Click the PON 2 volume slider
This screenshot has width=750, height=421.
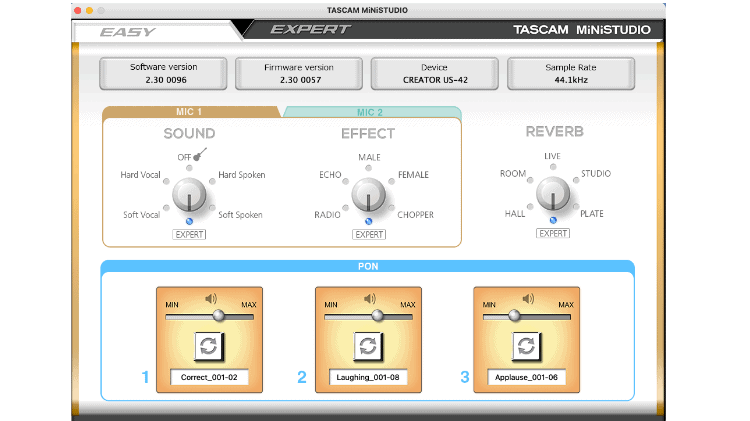(x=368, y=316)
